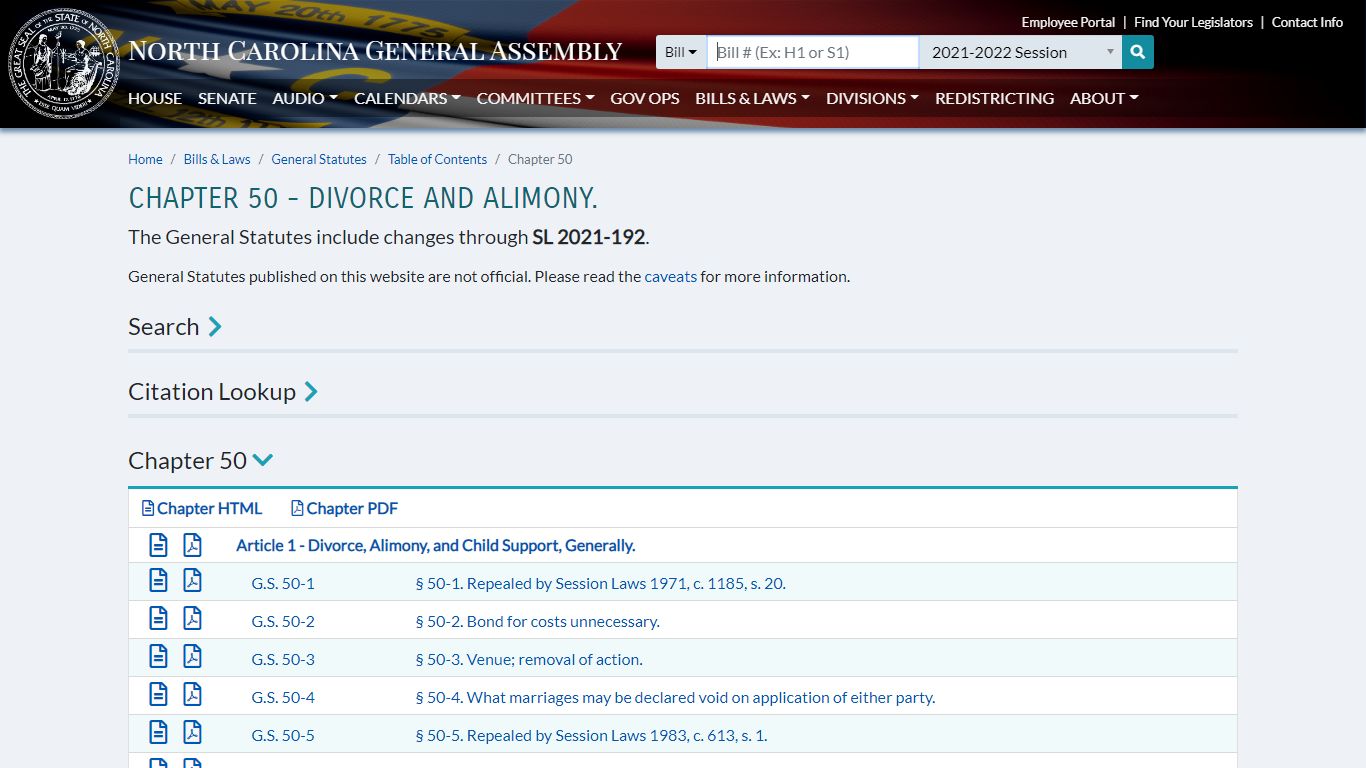Go to Bills & Laws breadcrumb

(x=217, y=159)
